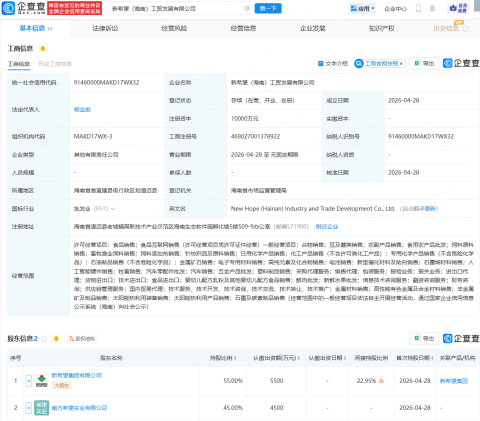
Task: Switch to the 知识产权 tab
Action: (x=382, y=28)
